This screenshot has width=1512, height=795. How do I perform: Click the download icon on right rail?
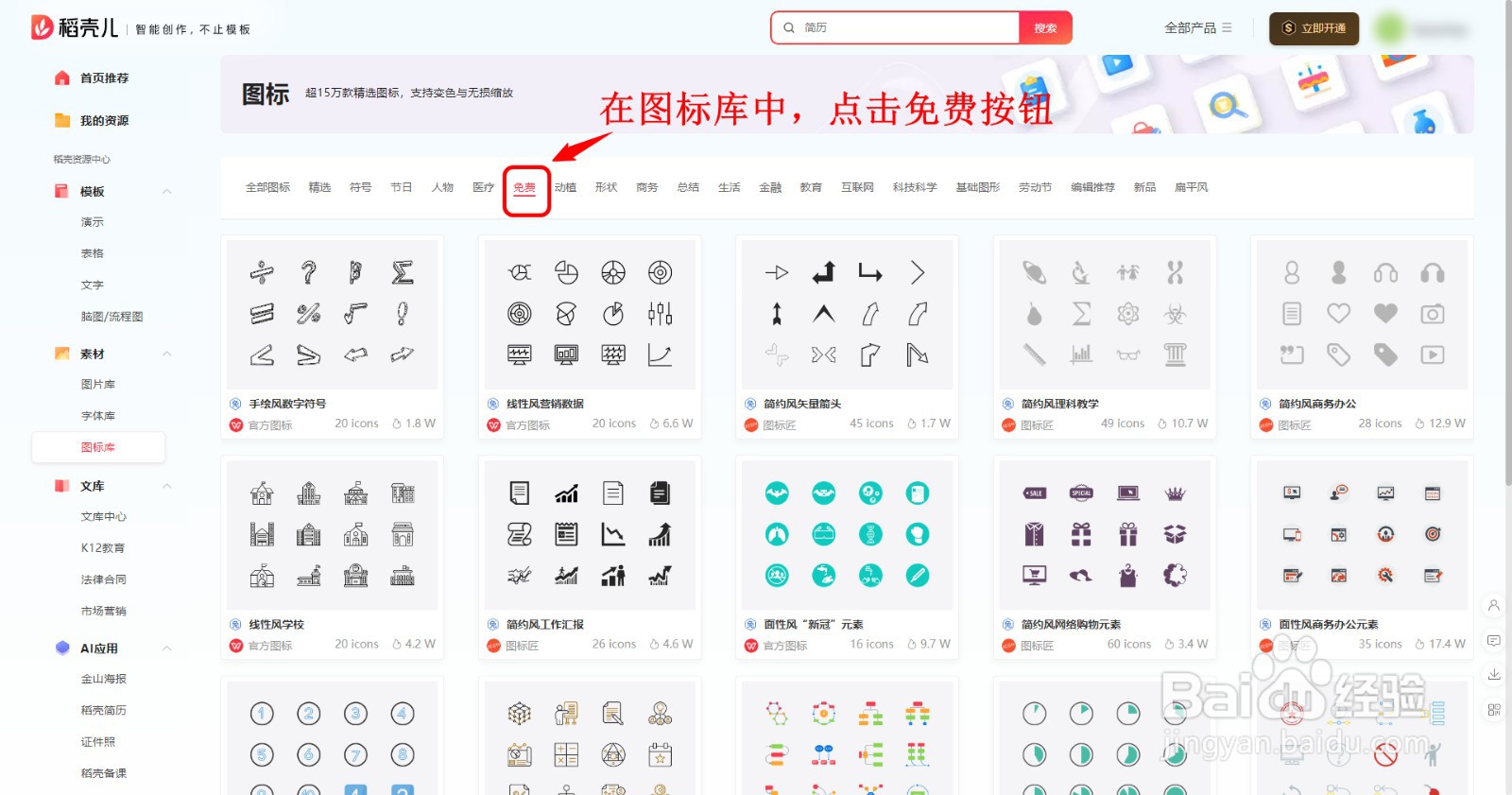(1494, 675)
